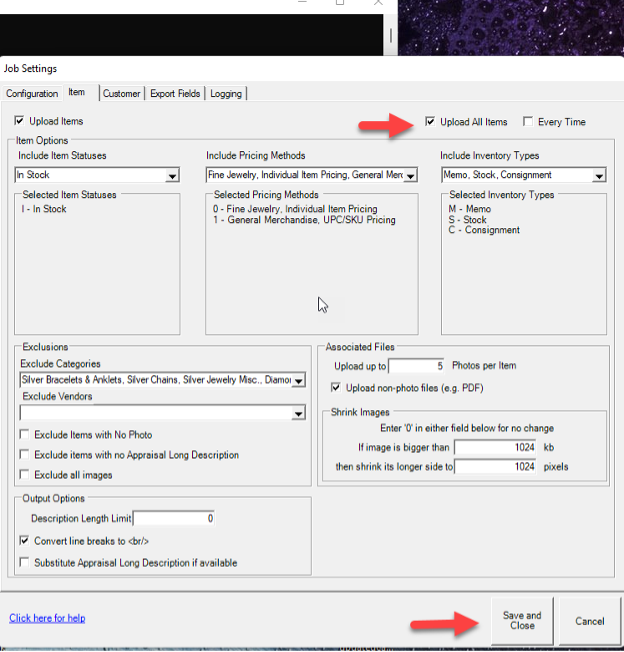Expand the Include Item Statuses dropdown
Screen dimensions: 624x652
point(172,176)
